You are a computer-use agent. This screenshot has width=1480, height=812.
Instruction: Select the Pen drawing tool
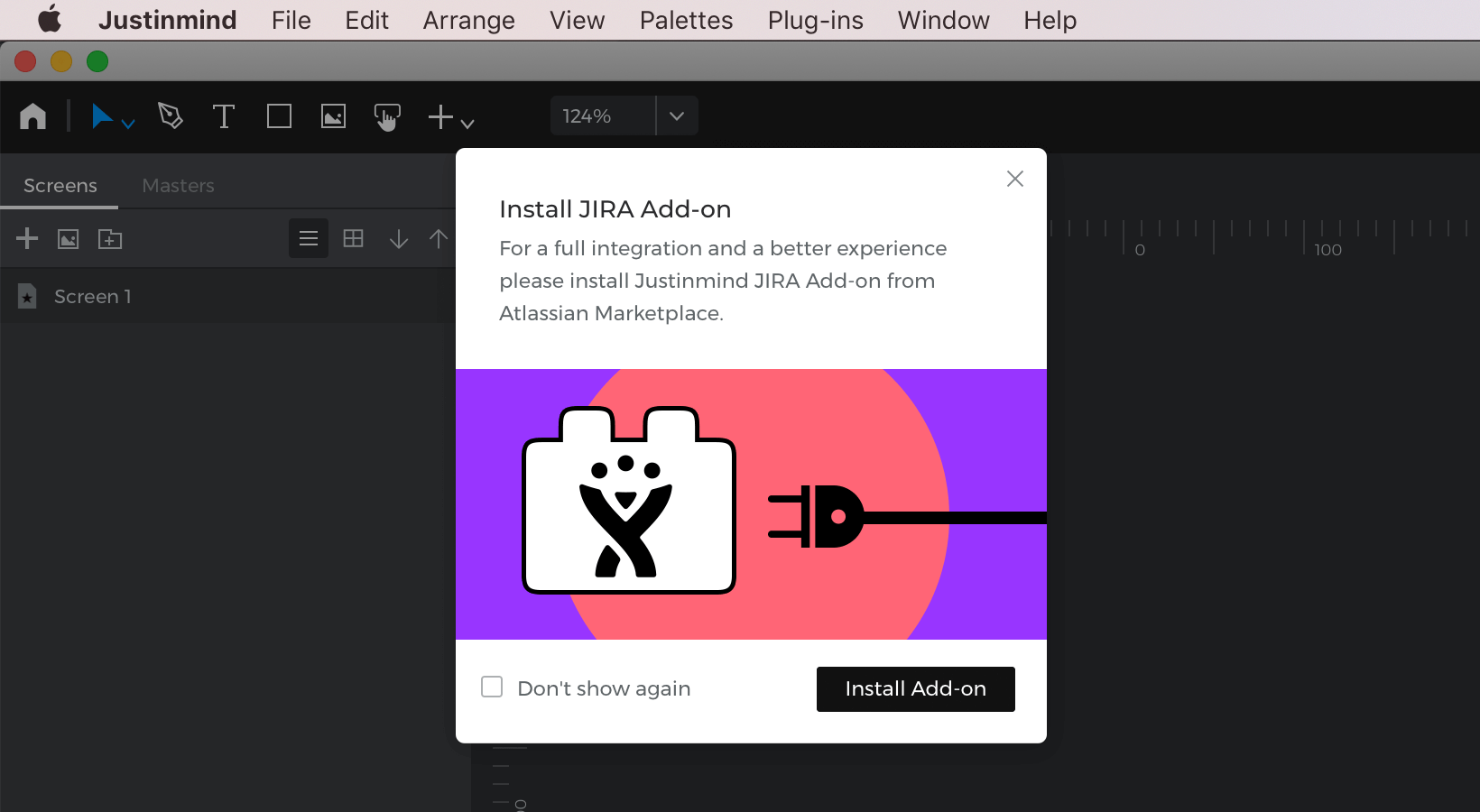tap(170, 115)
